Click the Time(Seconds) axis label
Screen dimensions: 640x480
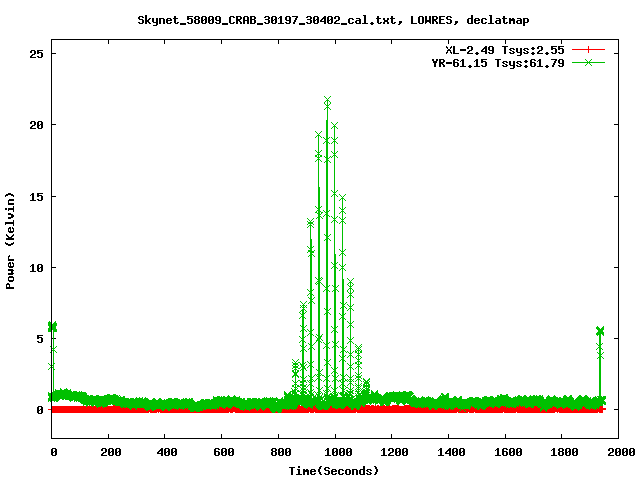pyautogui.click(x=333, y=471)
